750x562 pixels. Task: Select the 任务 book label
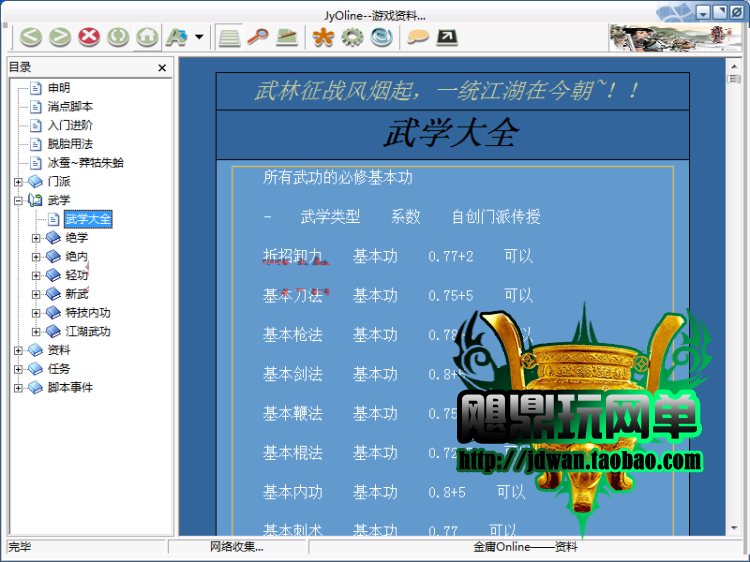coord(59,369)
